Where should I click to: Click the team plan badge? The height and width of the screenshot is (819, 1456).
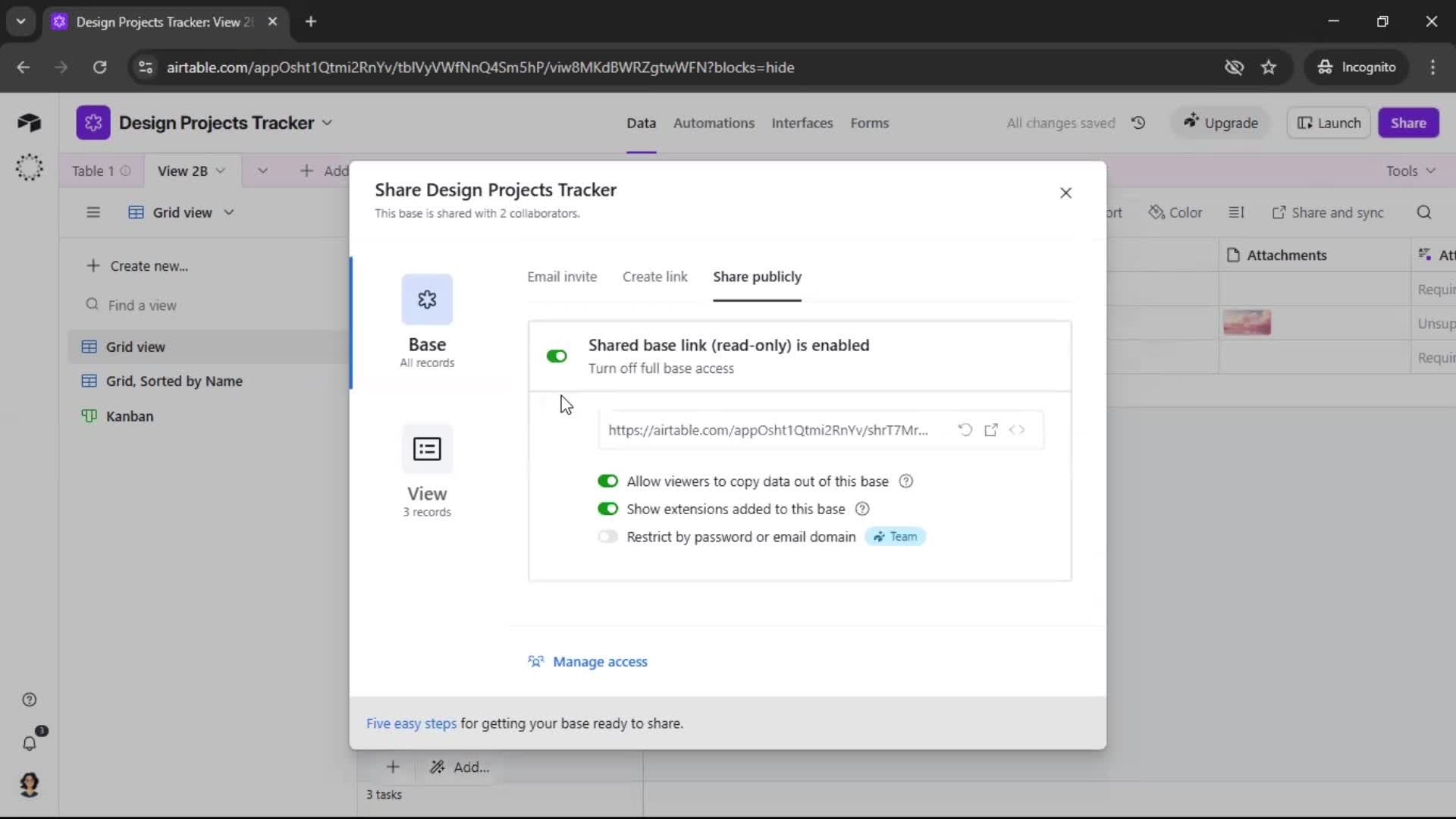[x=895, y=537]
